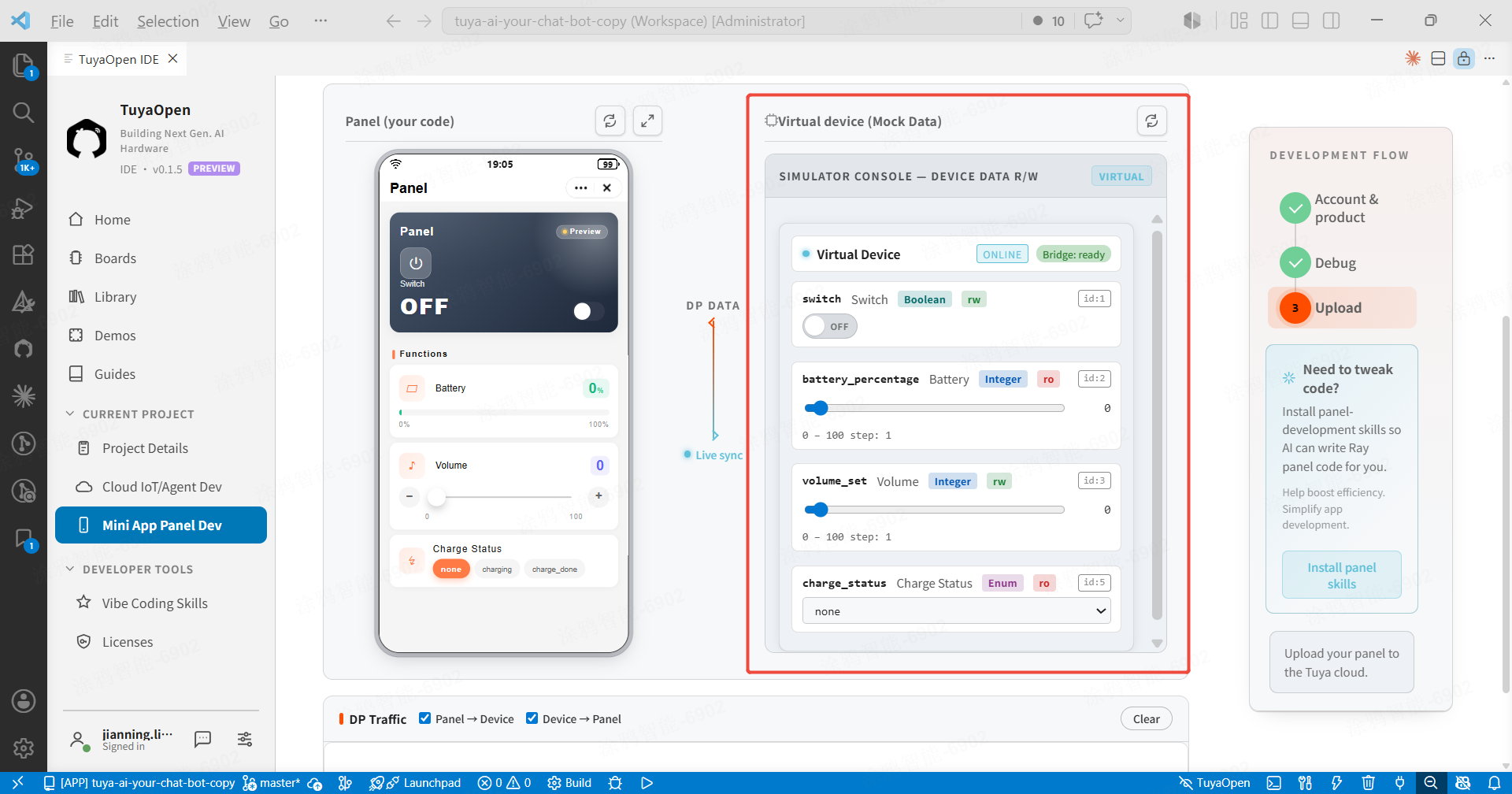Click the three-dots menu in phone panel
This screenshot has width=1512, height=794.
(x=580, y=187)
